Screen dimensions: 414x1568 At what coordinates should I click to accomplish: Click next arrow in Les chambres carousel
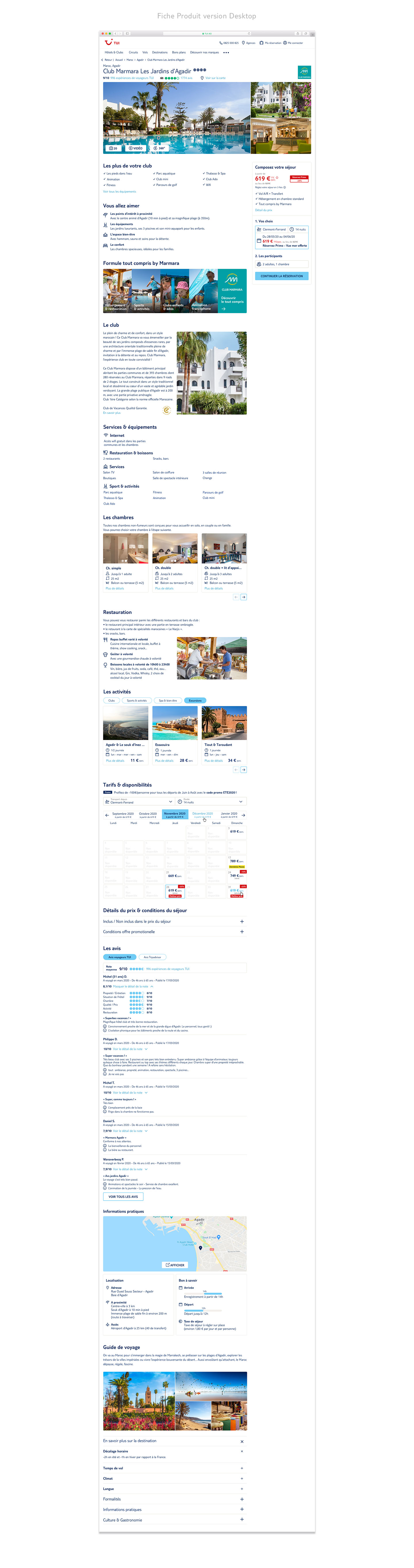pyautogui.click(x=244, y=597)
